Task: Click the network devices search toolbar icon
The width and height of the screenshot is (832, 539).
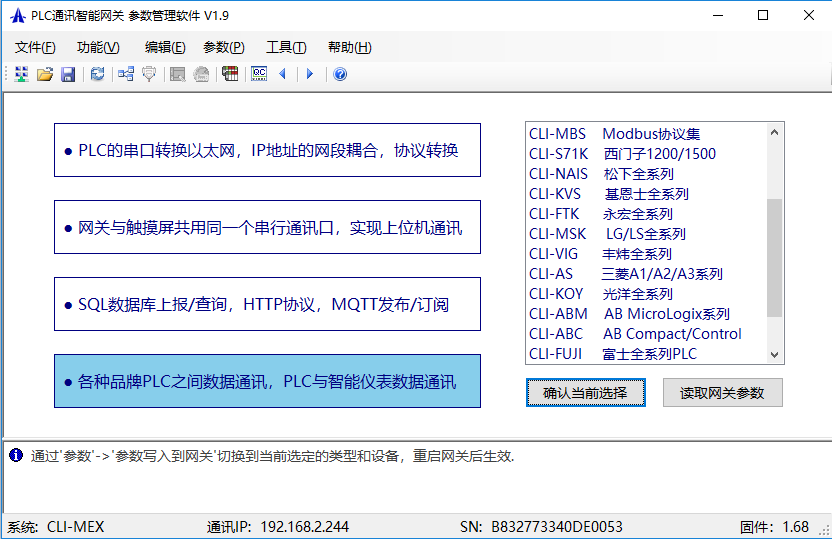Action: (21, 74)
